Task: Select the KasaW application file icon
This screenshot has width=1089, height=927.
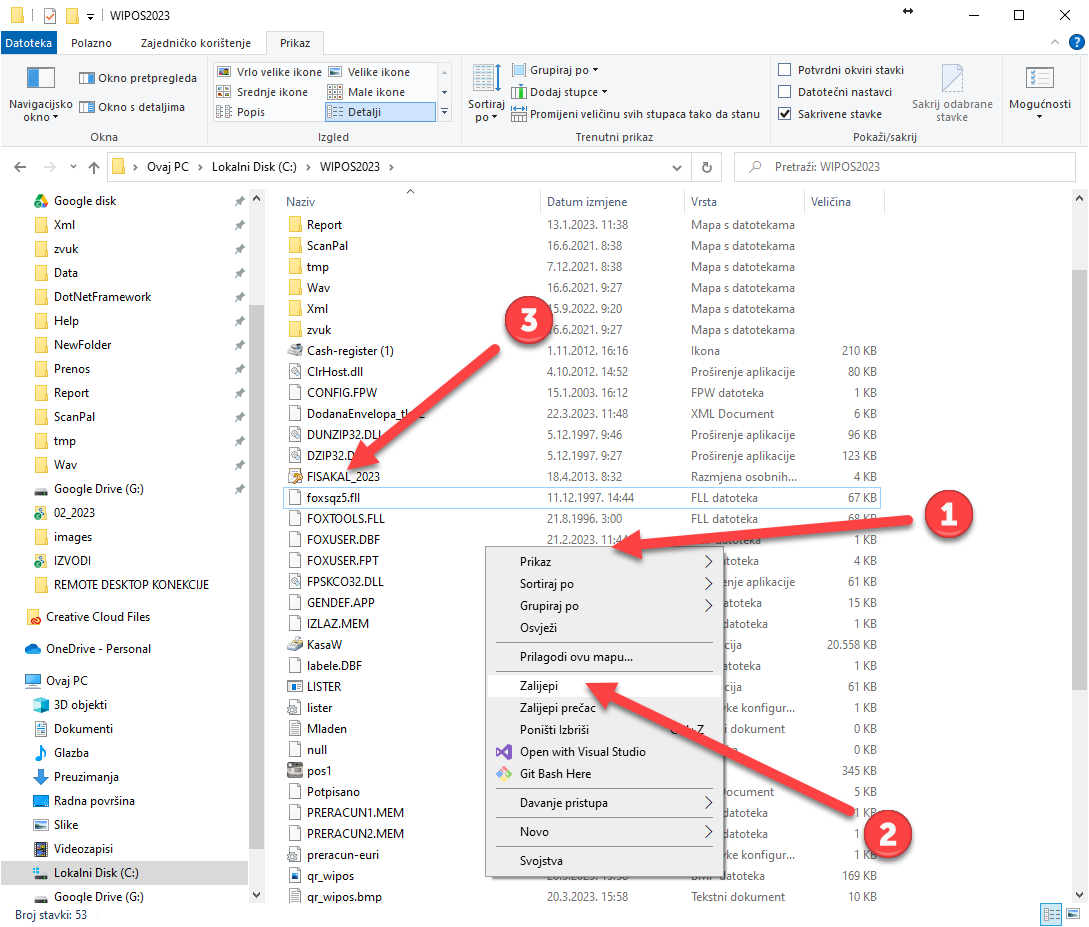Action: click(x=295, y=645)
